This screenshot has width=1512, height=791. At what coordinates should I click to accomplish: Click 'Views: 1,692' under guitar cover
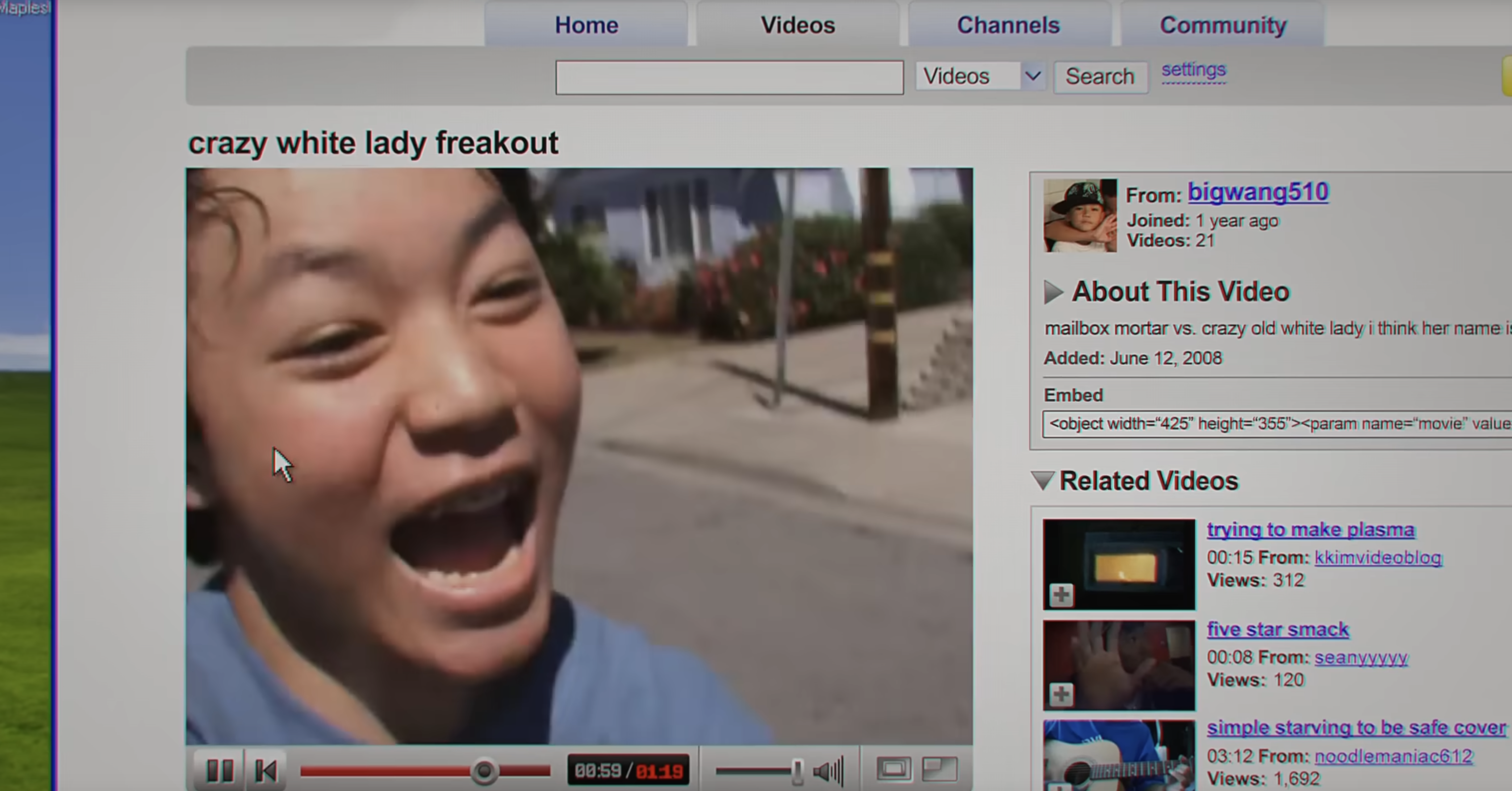pos(1263,779)
